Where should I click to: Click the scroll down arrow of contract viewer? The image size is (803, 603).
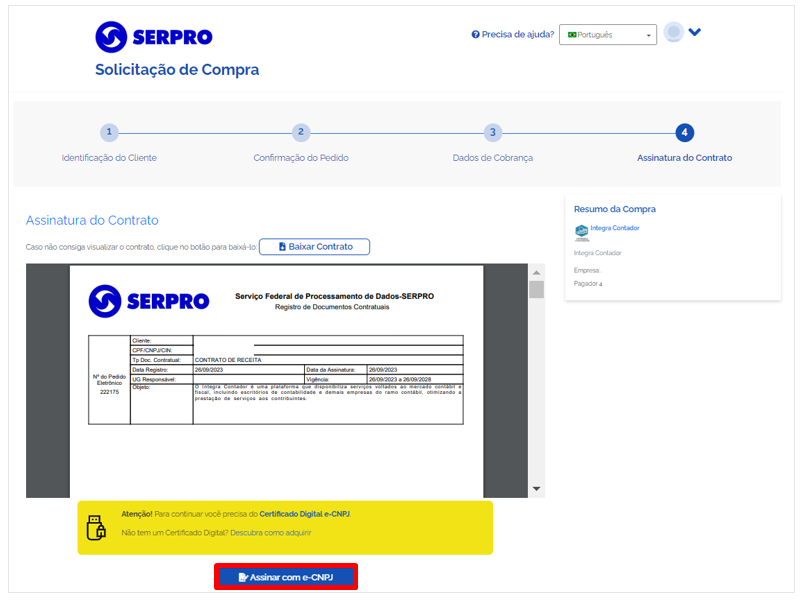(536, 489)
